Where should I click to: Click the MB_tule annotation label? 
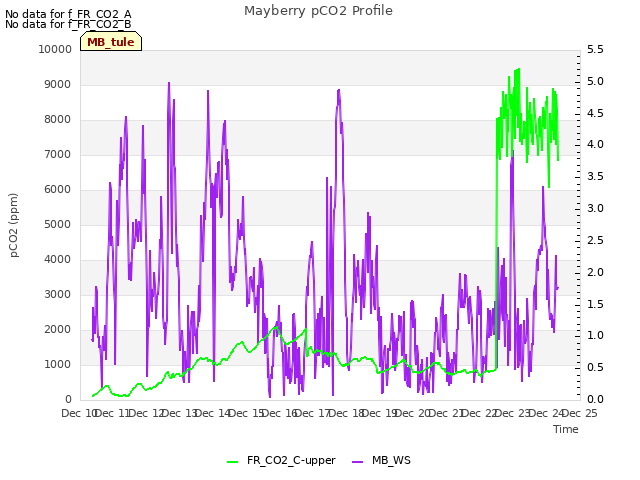[x=111, y=42]
